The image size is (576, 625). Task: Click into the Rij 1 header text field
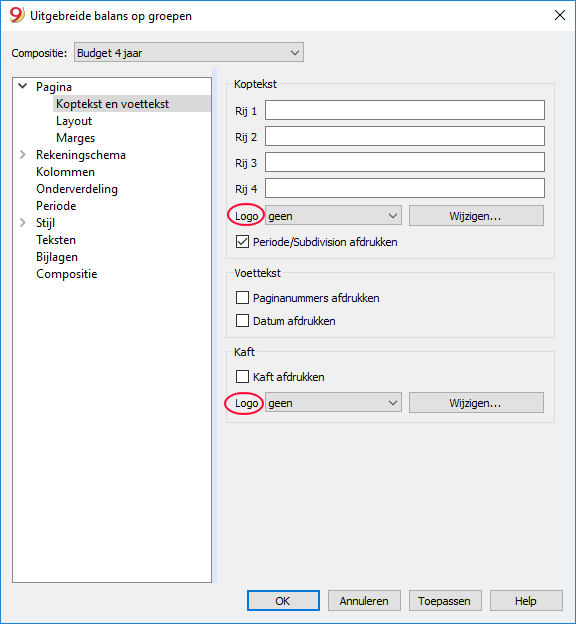pyautogui.click(x=405, y=110)
